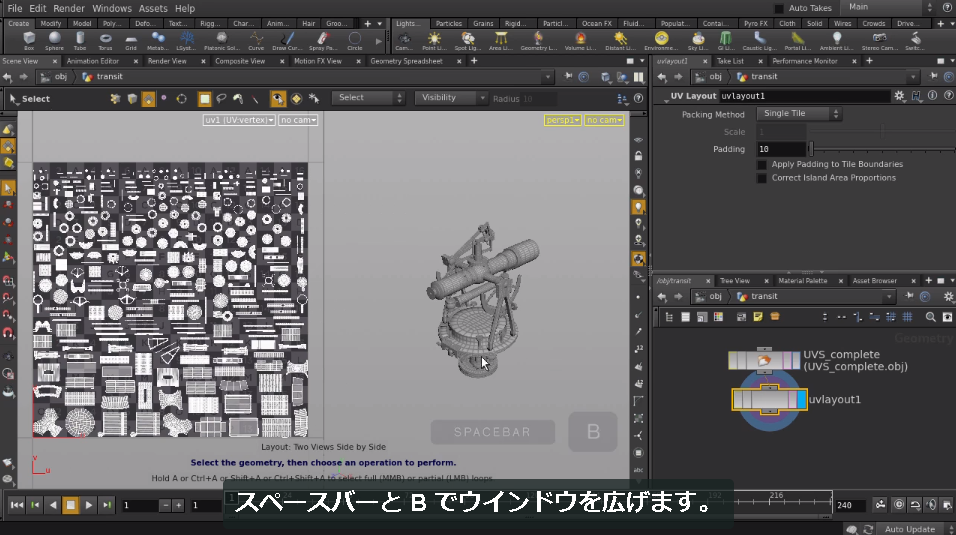The width and height of the screenshot is (956, 535).
Task: Click the uvlayout1 node name field
Action: point(804,96)
